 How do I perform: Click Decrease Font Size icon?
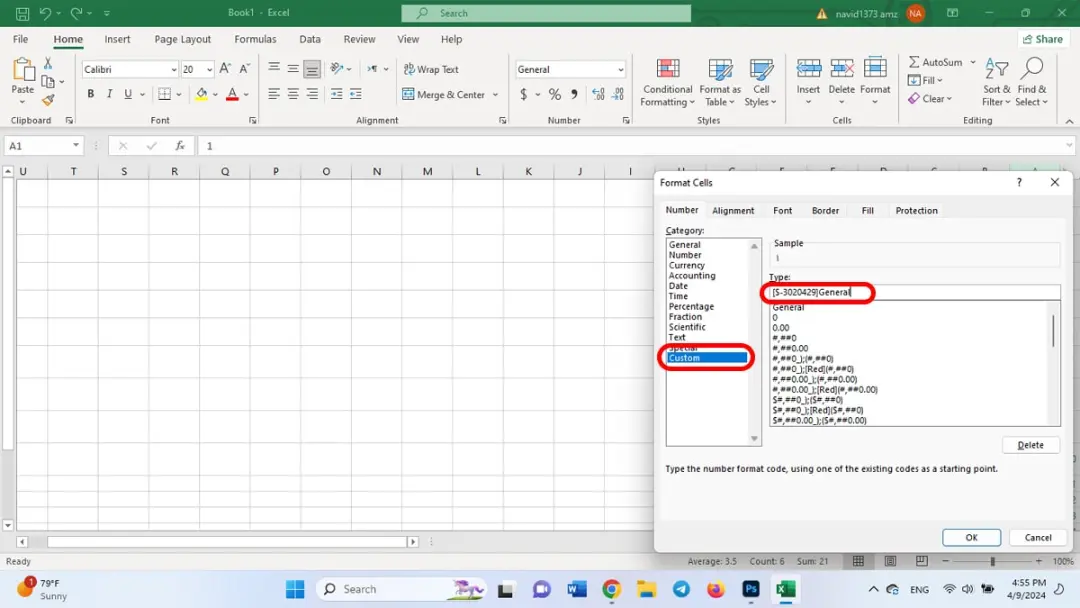[x=245, y=69]
